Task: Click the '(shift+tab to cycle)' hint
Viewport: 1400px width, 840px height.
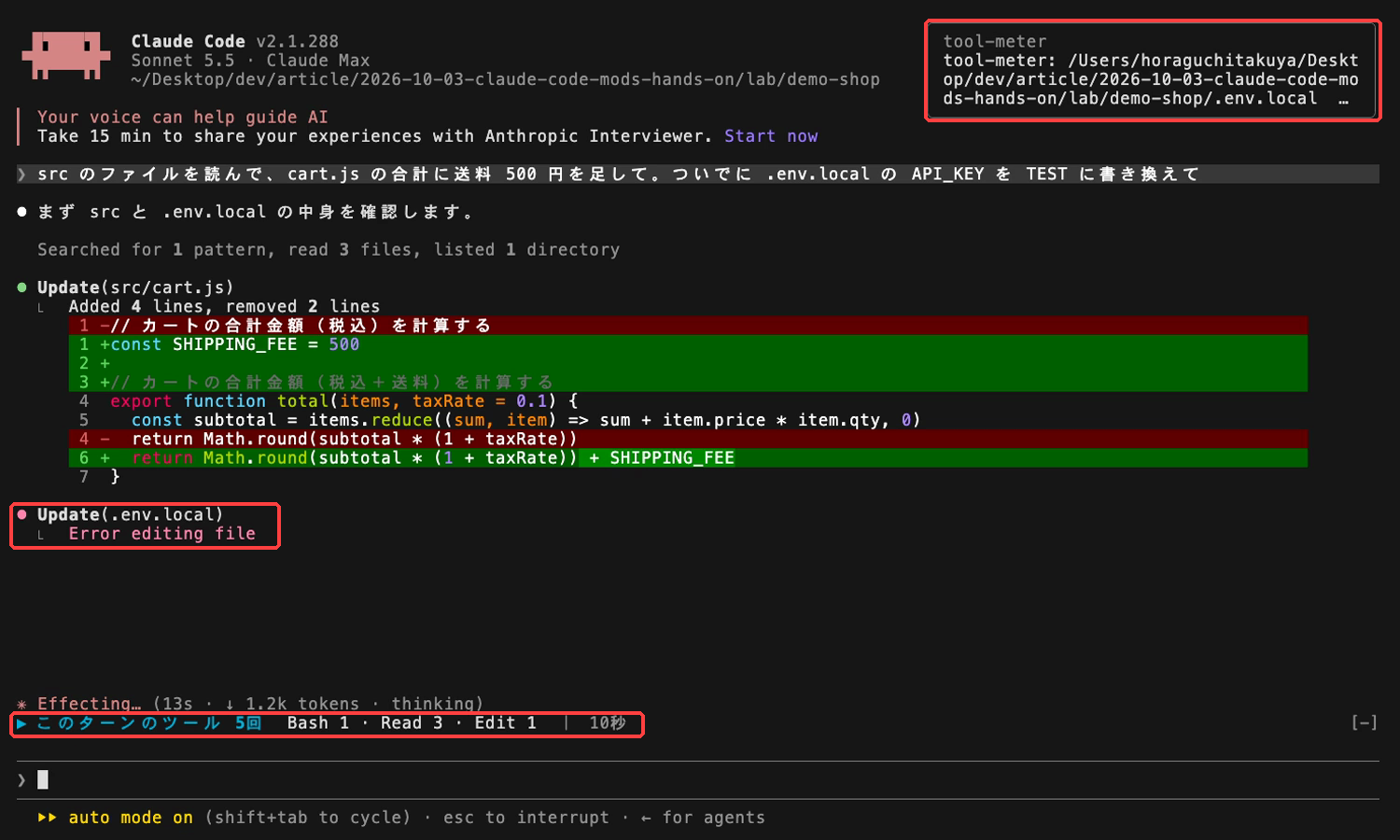Action: point(307,818)
